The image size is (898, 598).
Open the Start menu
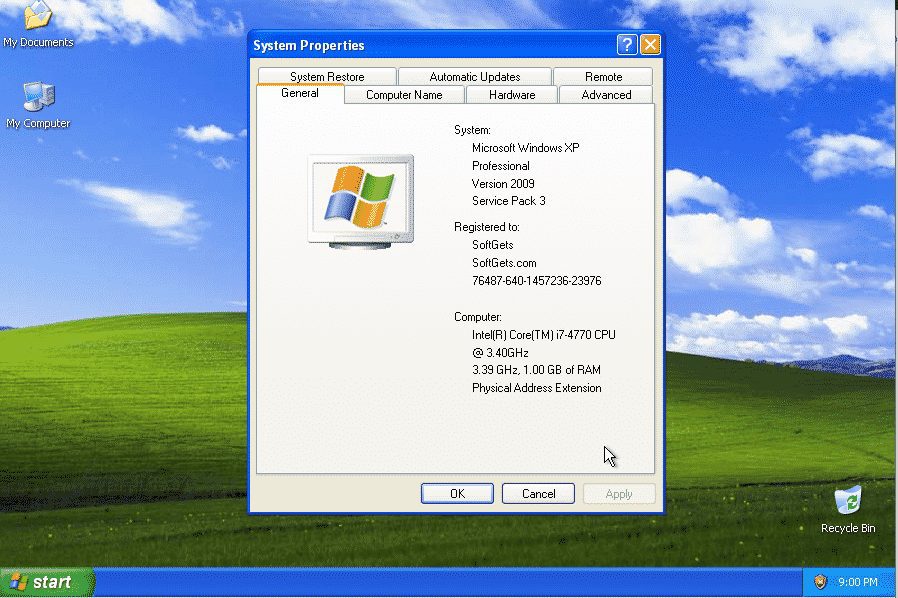tap(47, 582)
